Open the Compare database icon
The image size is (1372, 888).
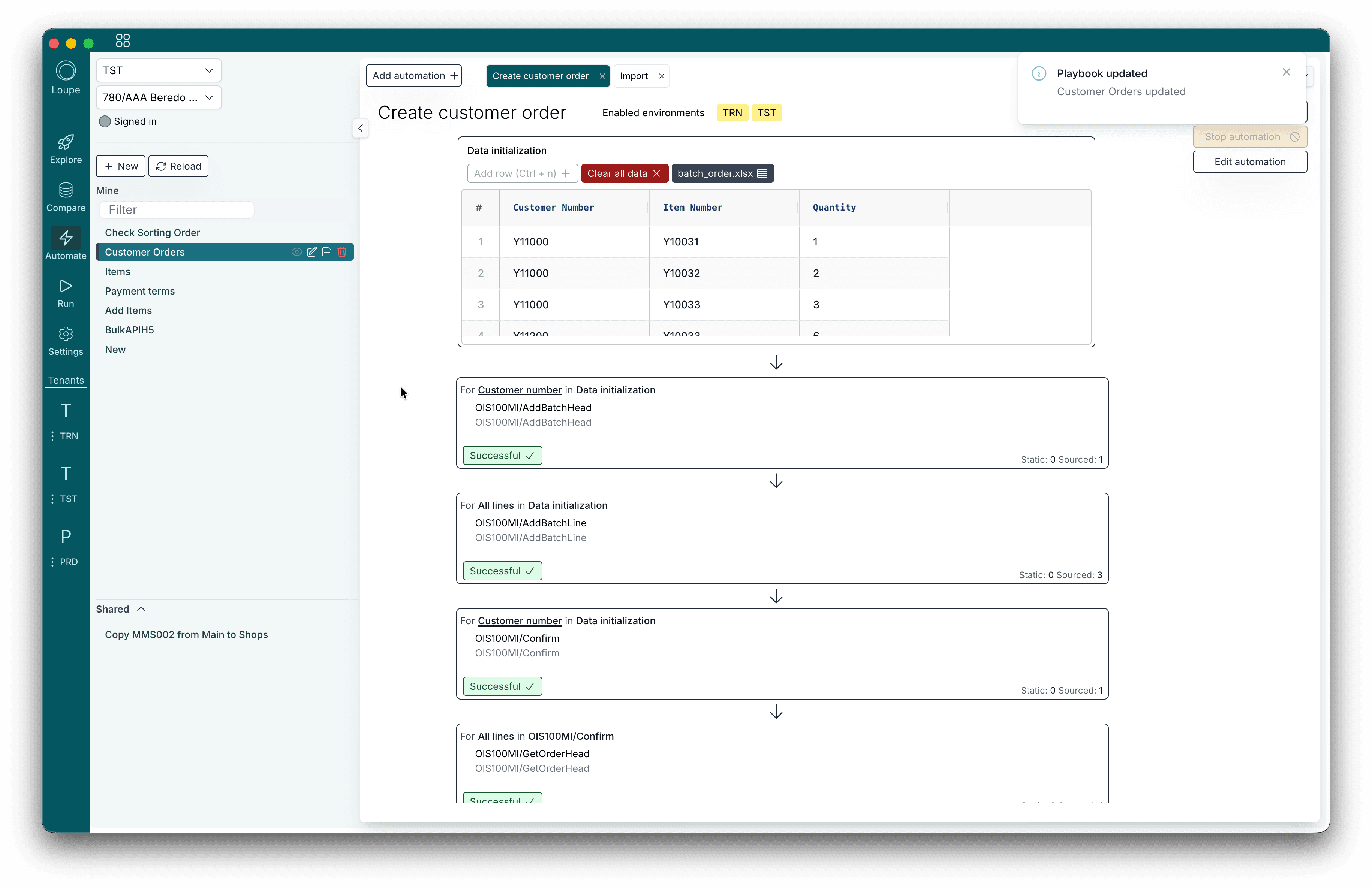coord(66,190)
